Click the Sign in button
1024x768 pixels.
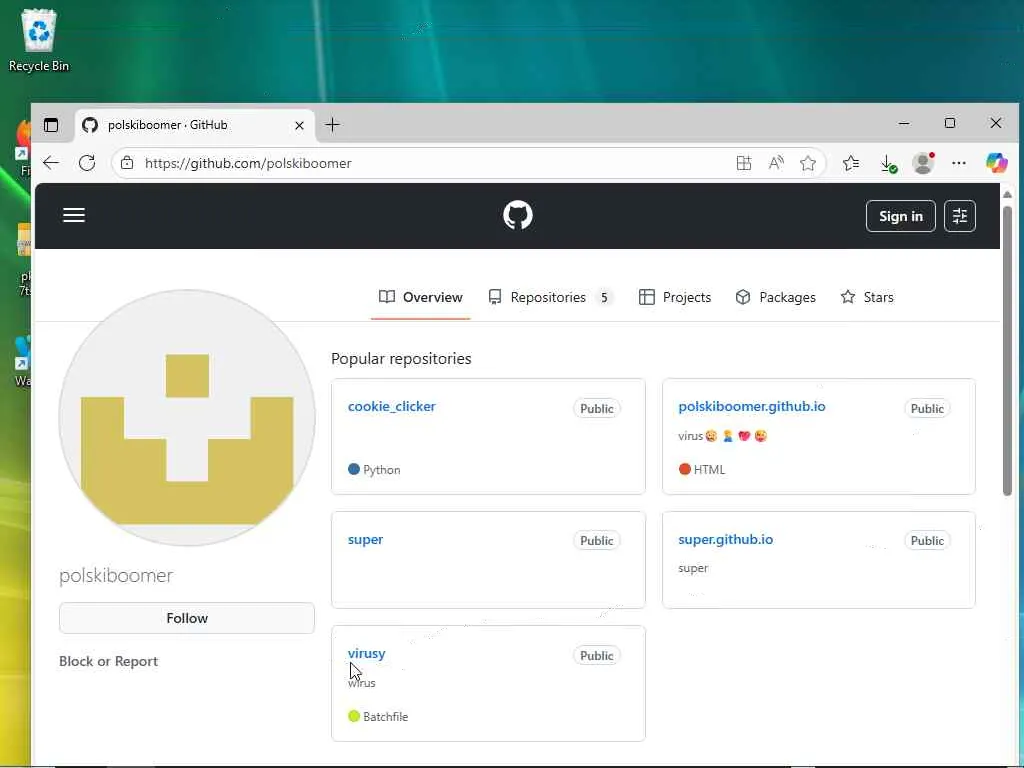pyautogui.click(x=901, y=216)
